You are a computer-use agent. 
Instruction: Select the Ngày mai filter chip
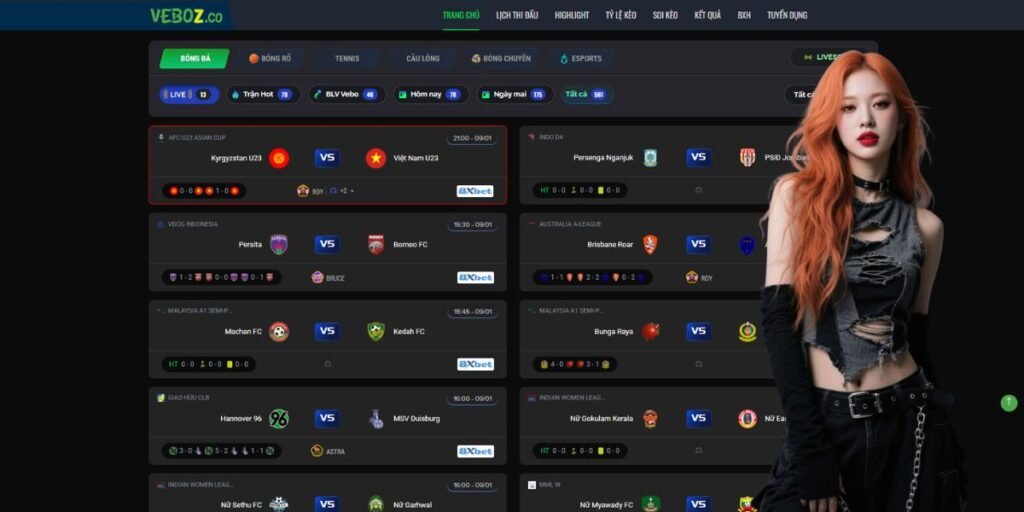coord(515,95)
